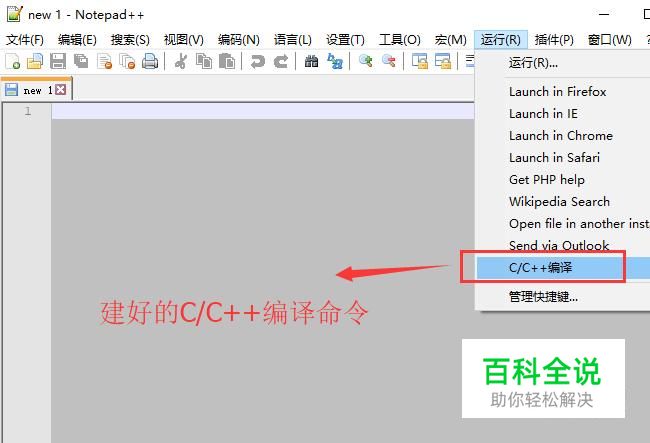Click the Redo arrow icon
Viewport: 650px width, 443px height.
pos(281,61)
